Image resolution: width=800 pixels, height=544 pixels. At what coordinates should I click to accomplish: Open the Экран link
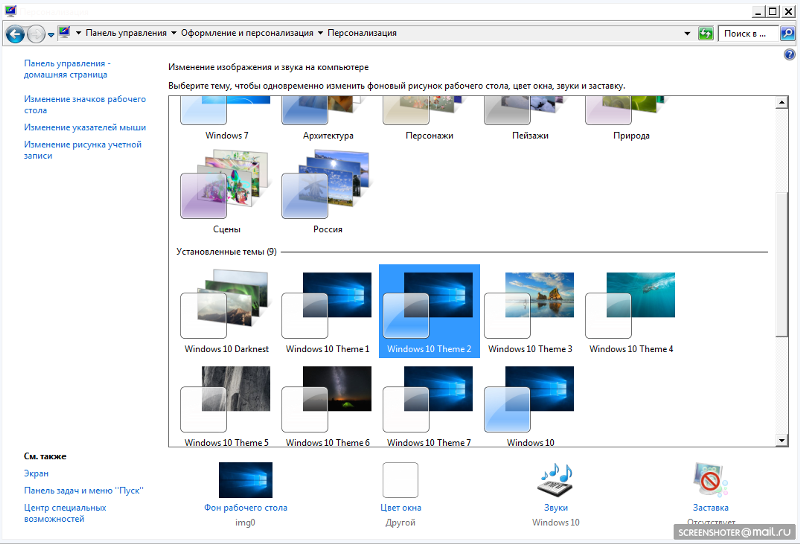(36, 474)
